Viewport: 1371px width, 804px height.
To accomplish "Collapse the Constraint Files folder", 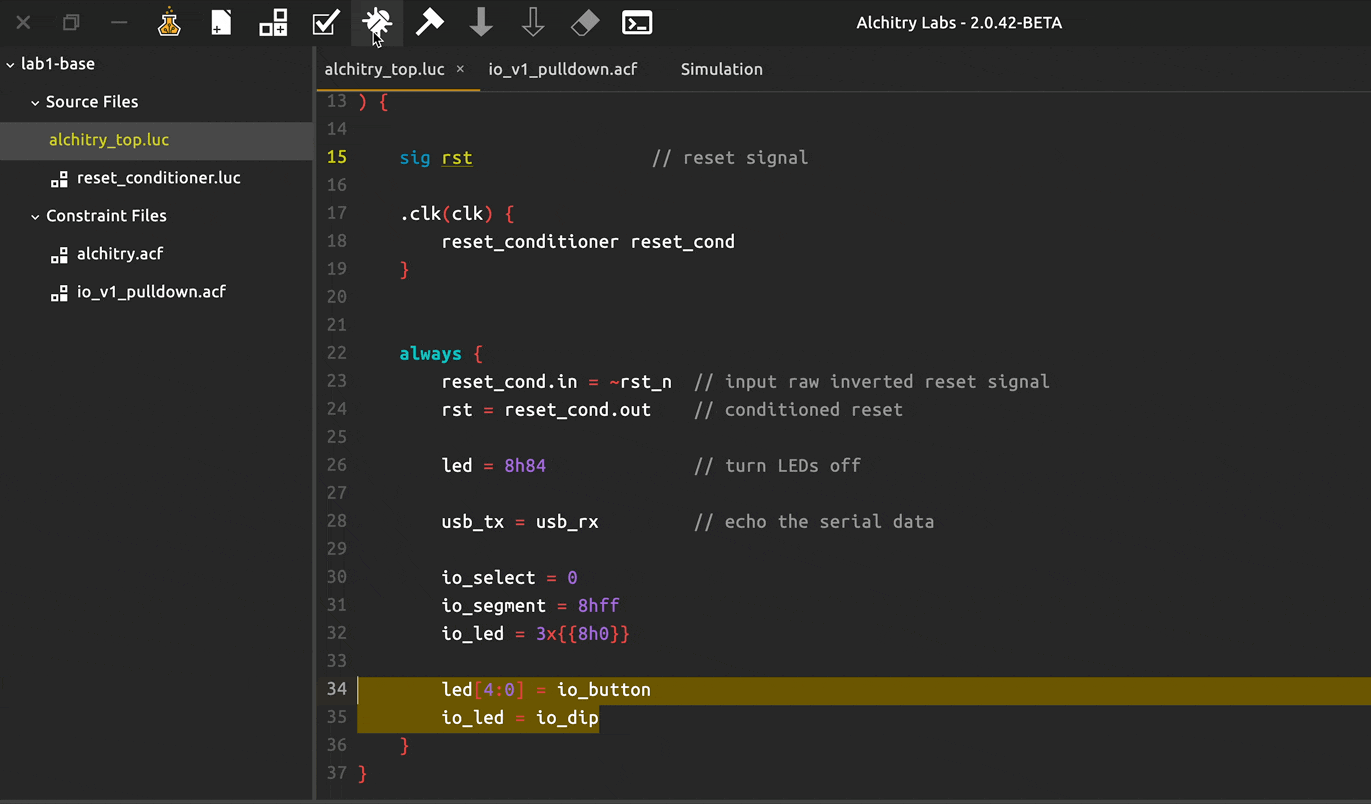I will pos(35,216).
